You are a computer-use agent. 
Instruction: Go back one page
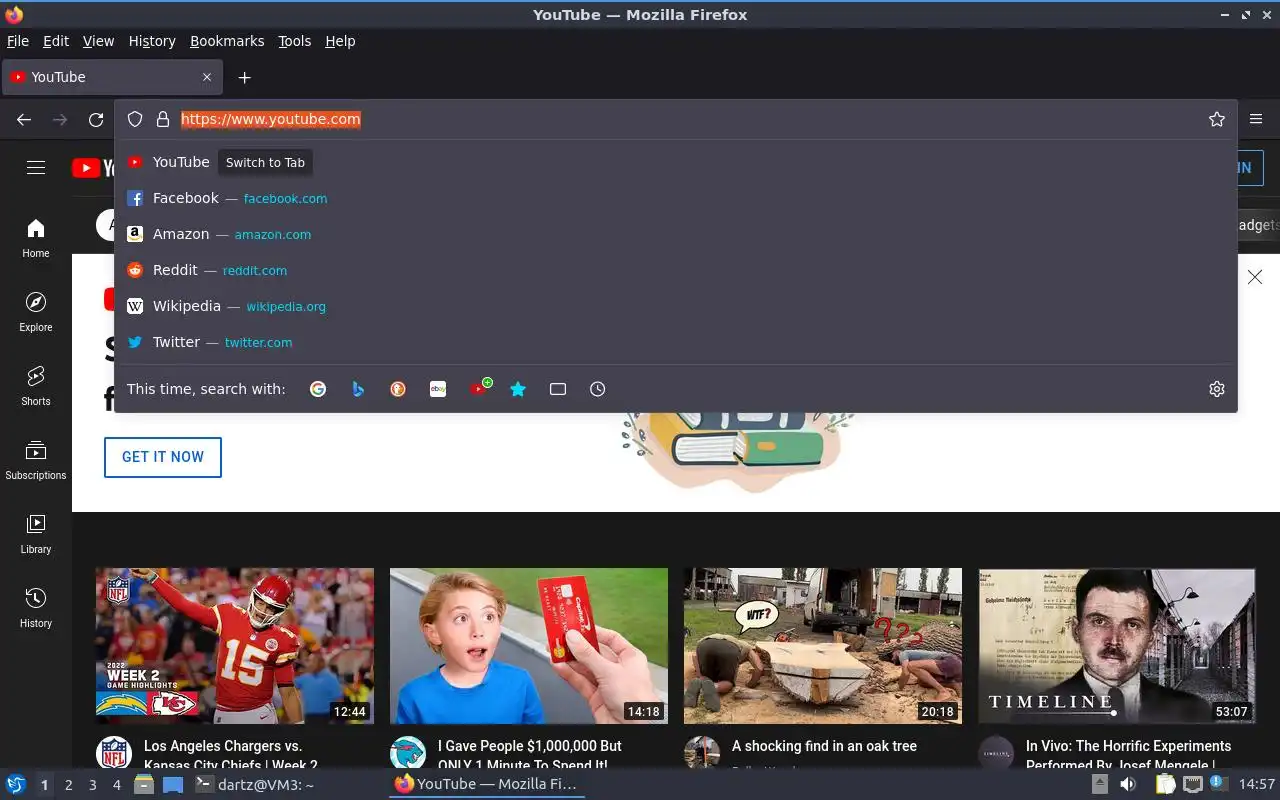pos(24,120)
